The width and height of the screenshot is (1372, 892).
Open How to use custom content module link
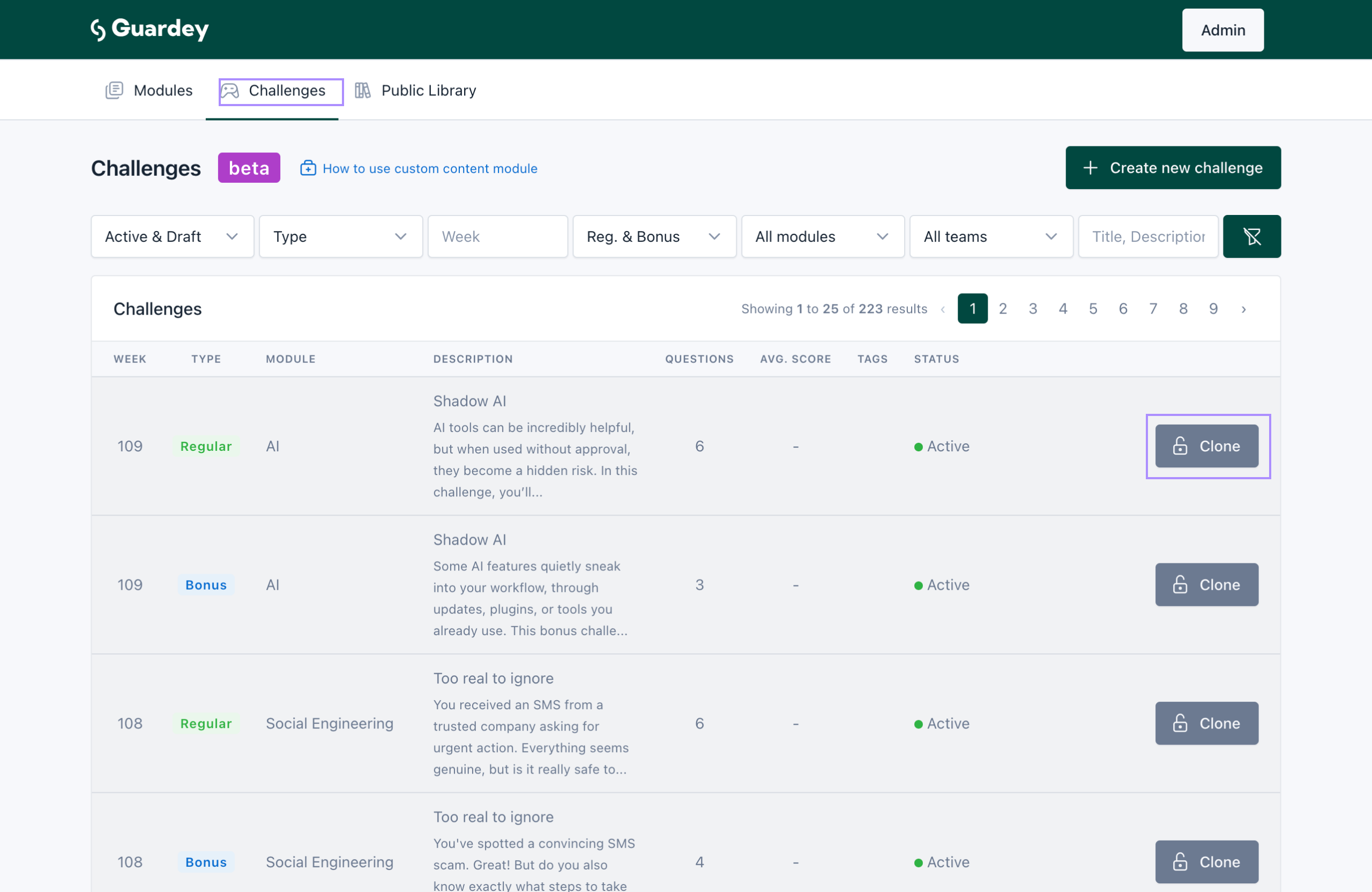pos(429,168)
